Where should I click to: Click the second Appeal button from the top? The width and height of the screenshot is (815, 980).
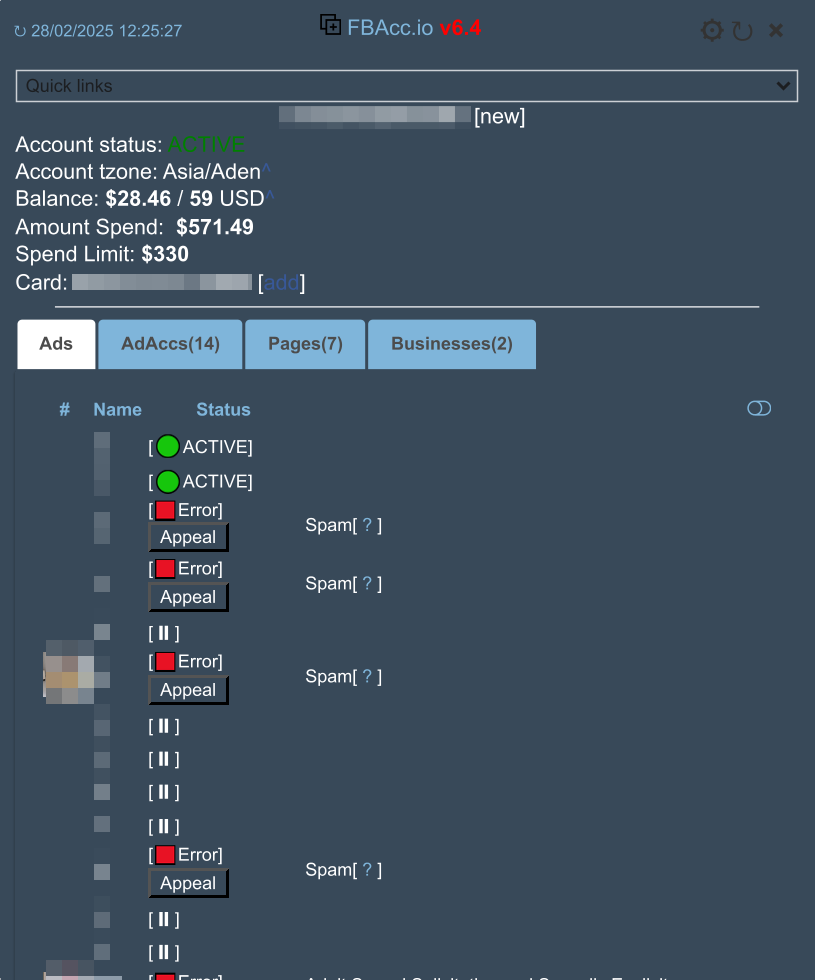coord(188,597)
